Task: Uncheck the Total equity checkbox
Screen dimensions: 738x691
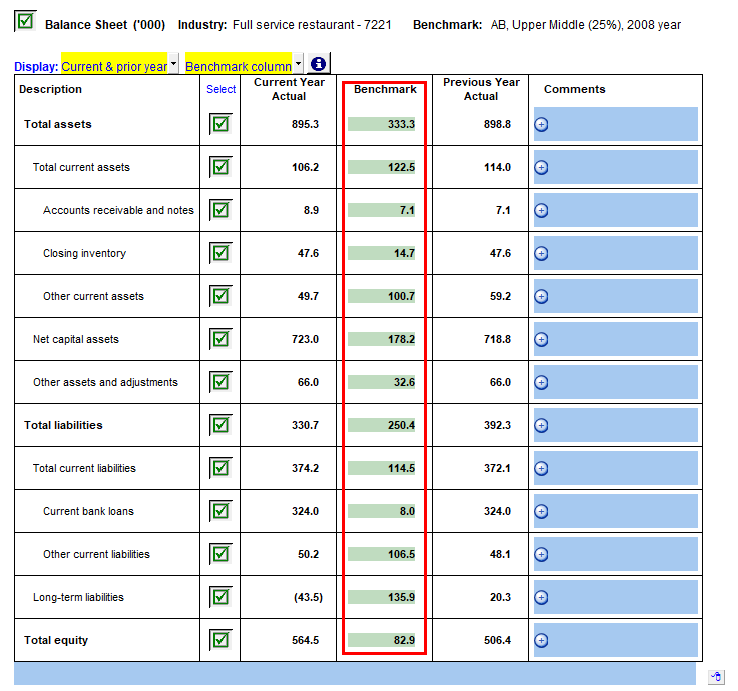Action: click(x=221, y=640)
